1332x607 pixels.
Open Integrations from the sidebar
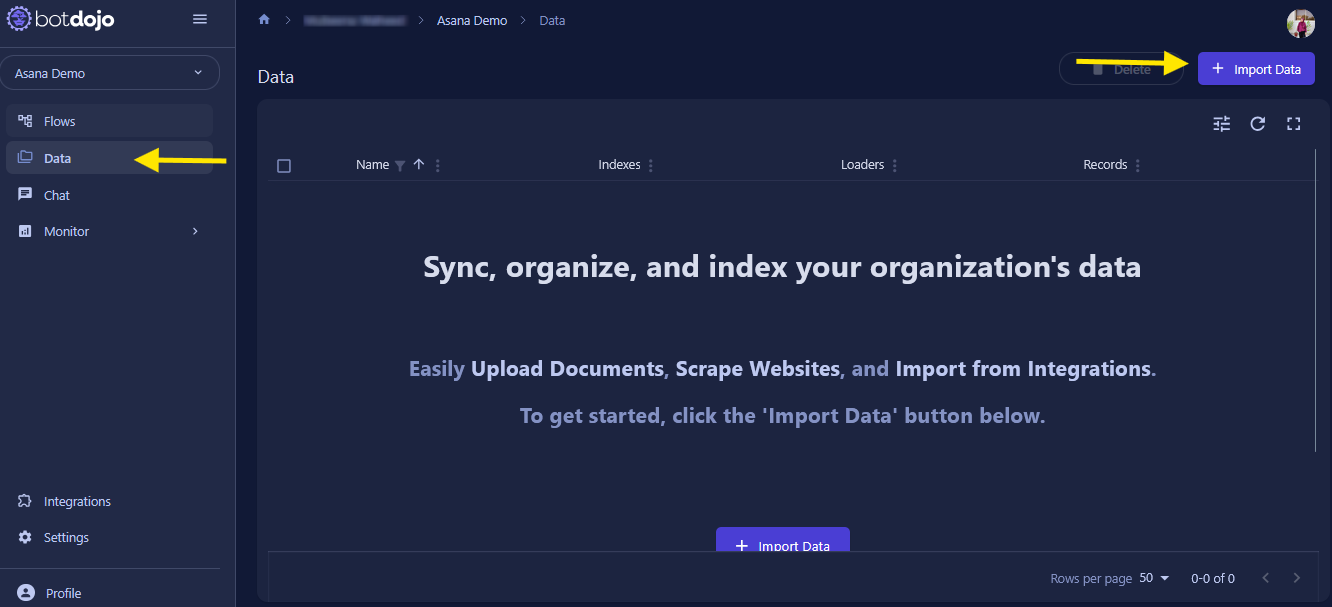tap(77, 501)
